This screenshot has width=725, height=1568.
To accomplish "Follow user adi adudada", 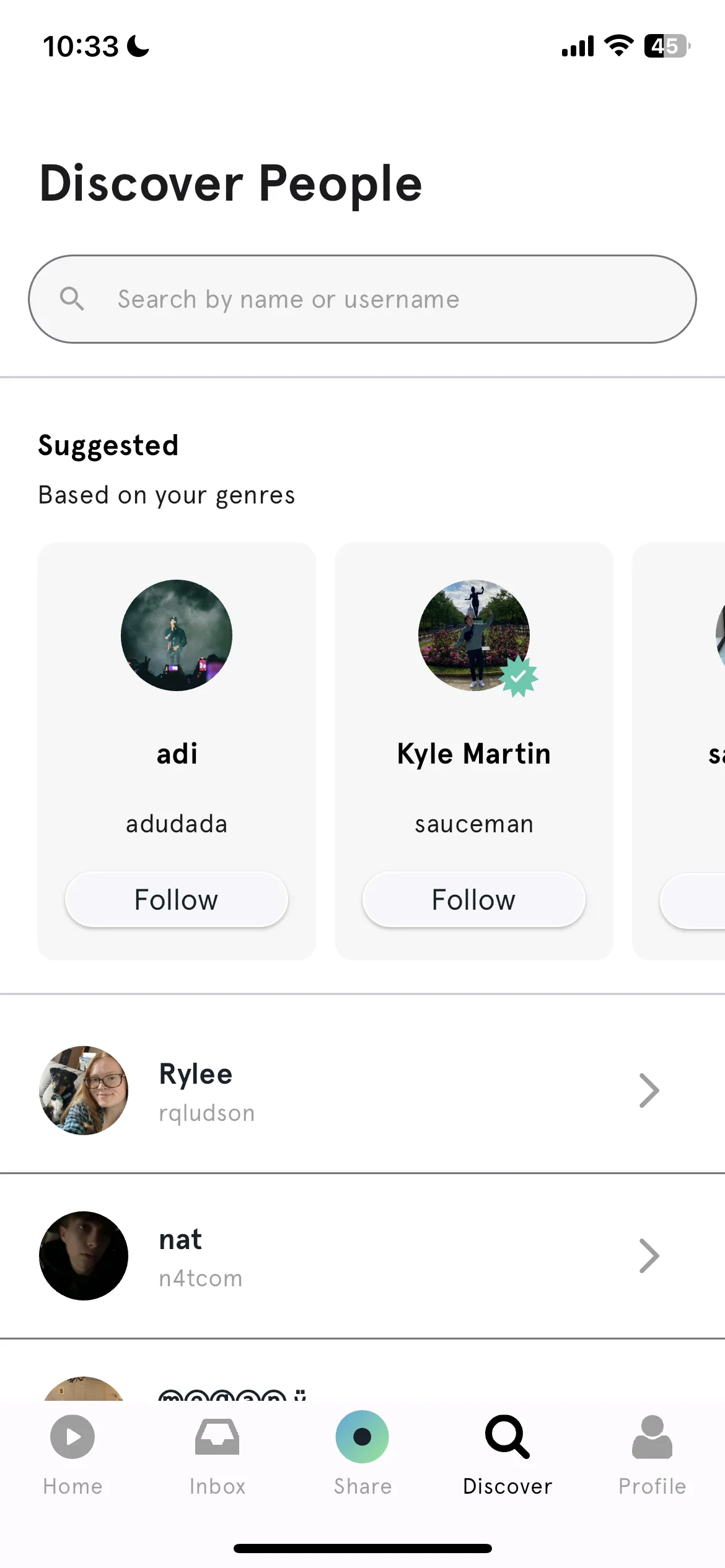I will click(177, 899).
